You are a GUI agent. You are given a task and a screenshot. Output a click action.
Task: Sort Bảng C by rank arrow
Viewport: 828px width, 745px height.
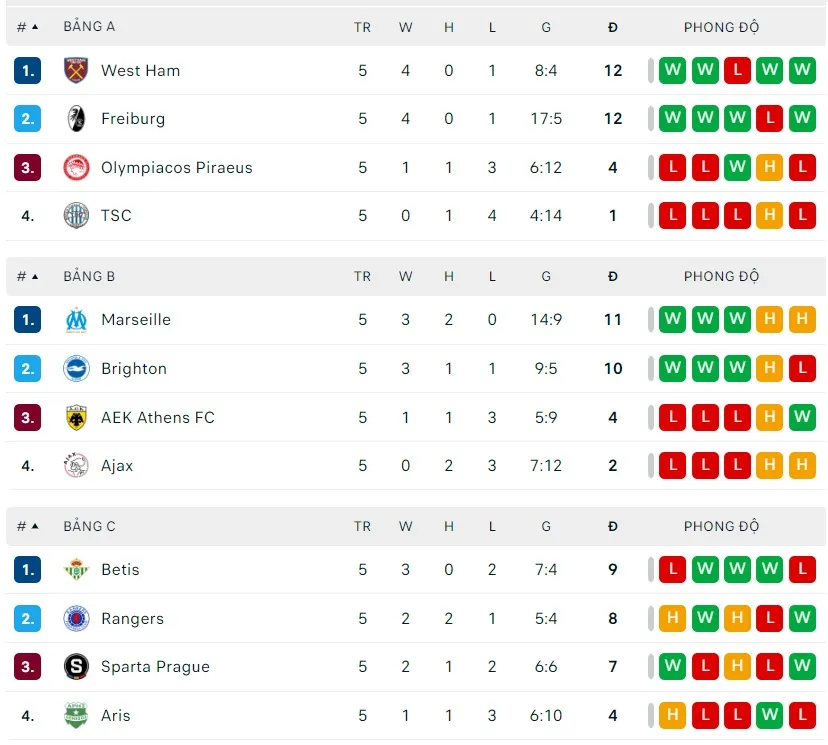(x=35, y=527)
